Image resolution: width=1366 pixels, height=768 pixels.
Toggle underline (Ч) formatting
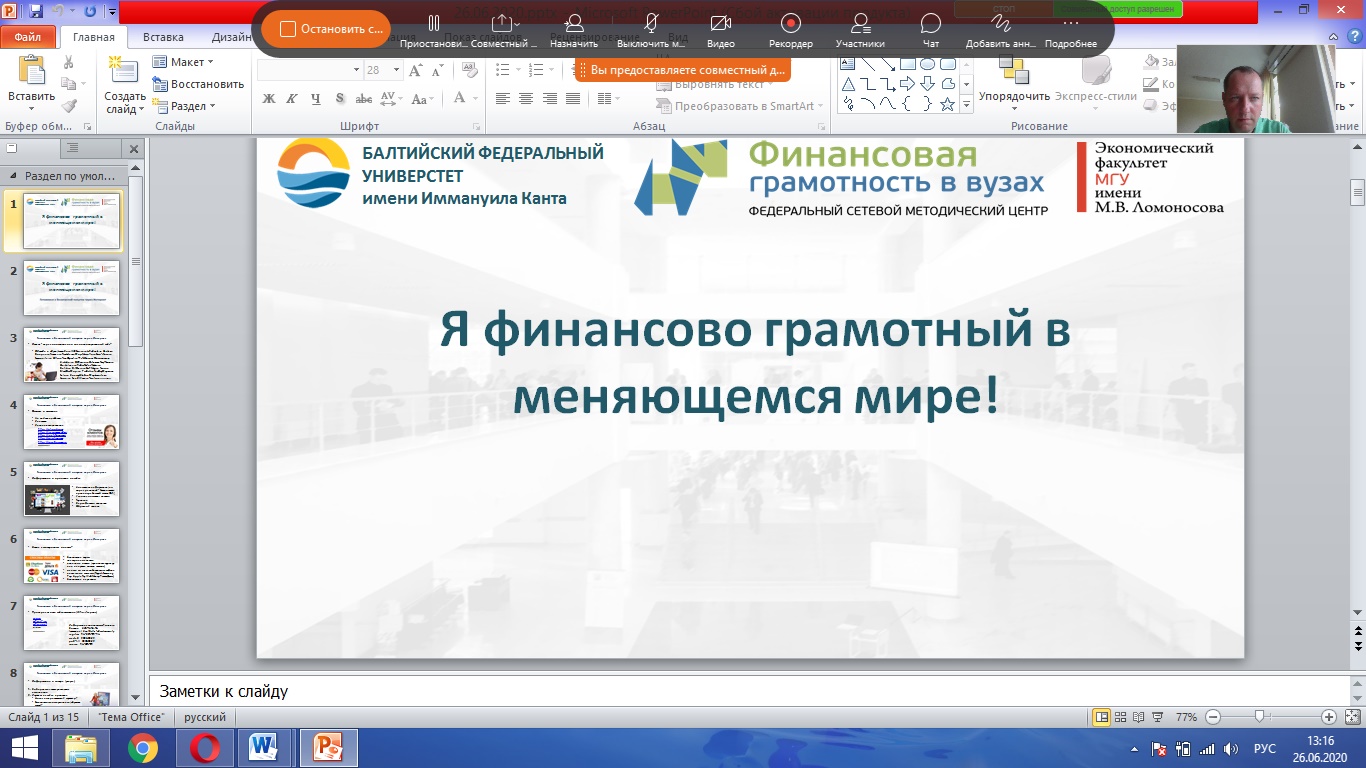click(x=315, y=98)
